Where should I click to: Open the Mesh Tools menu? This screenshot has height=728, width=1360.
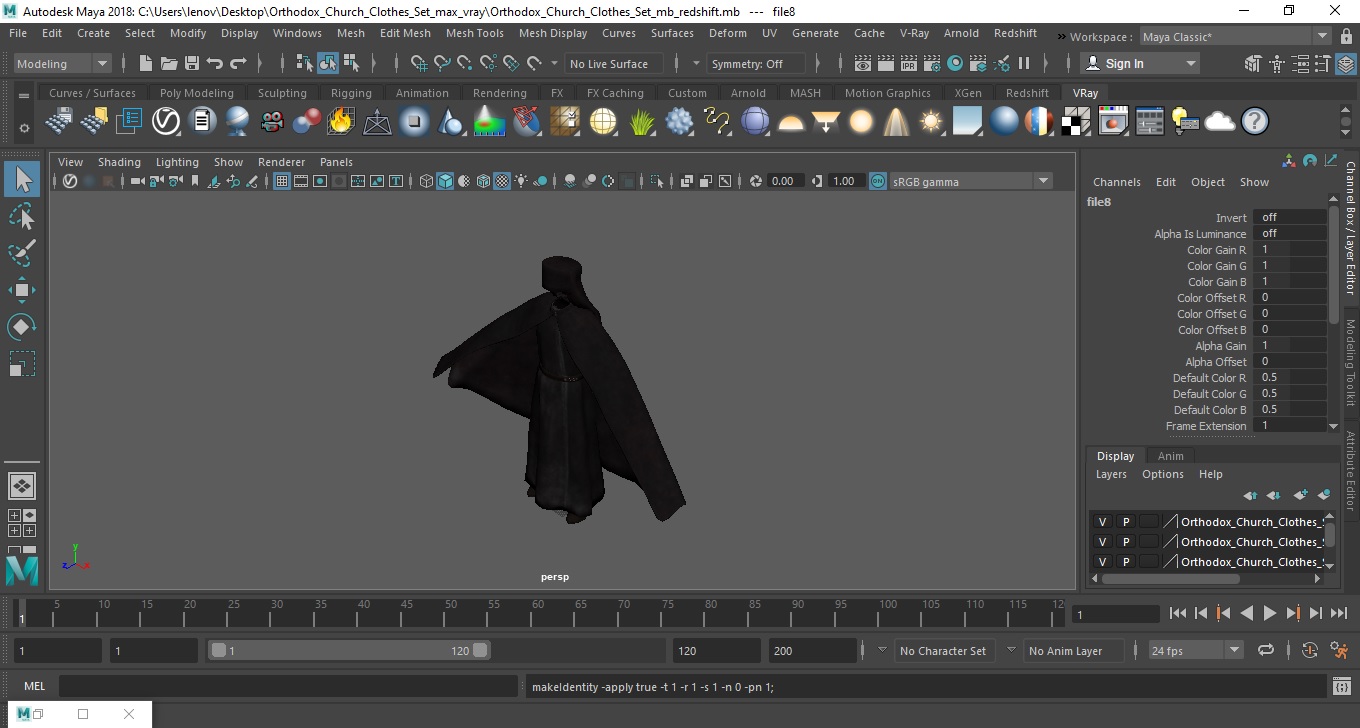pyautogui.click(x=474, y=33)
